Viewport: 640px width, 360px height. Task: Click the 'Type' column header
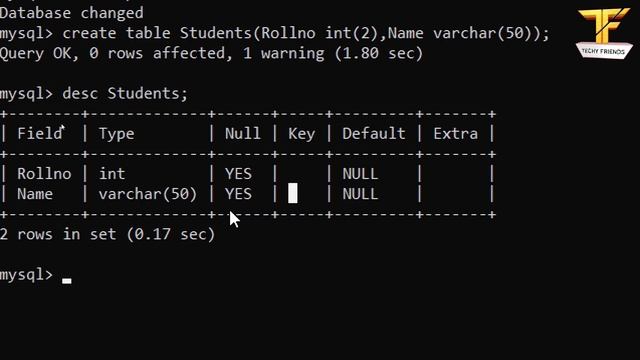point(116,134)
